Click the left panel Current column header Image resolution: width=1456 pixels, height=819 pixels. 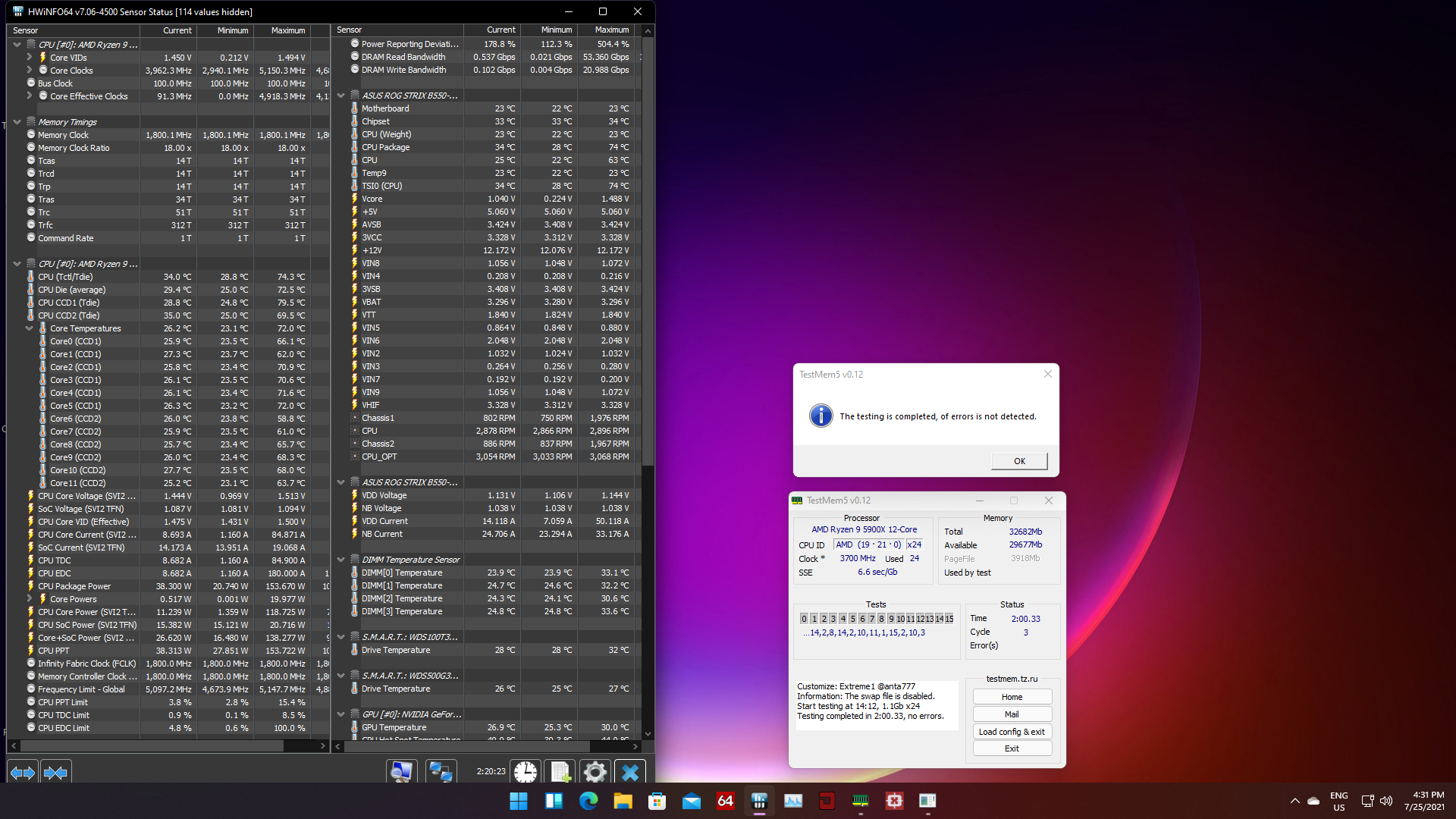[168, 30]
